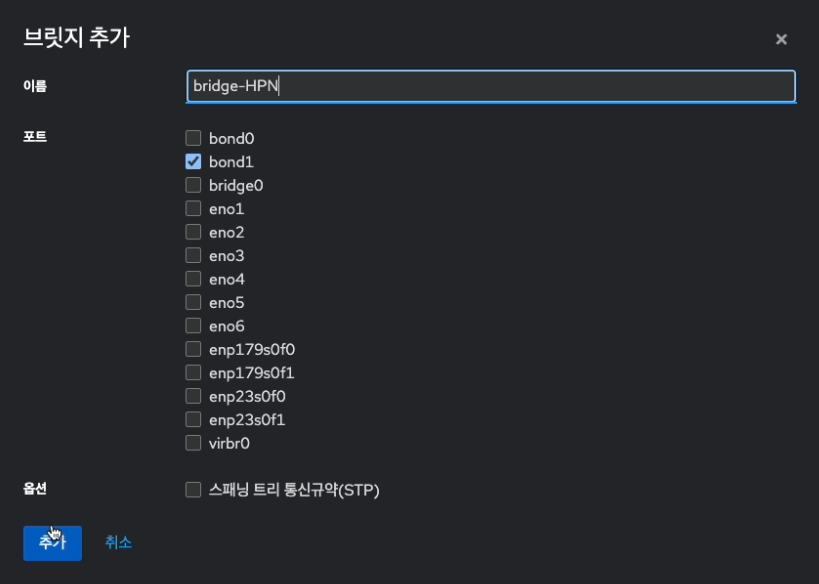Enable the enp179s0f0 port checkbox
The image size is (819, 584).
point(194,349)
